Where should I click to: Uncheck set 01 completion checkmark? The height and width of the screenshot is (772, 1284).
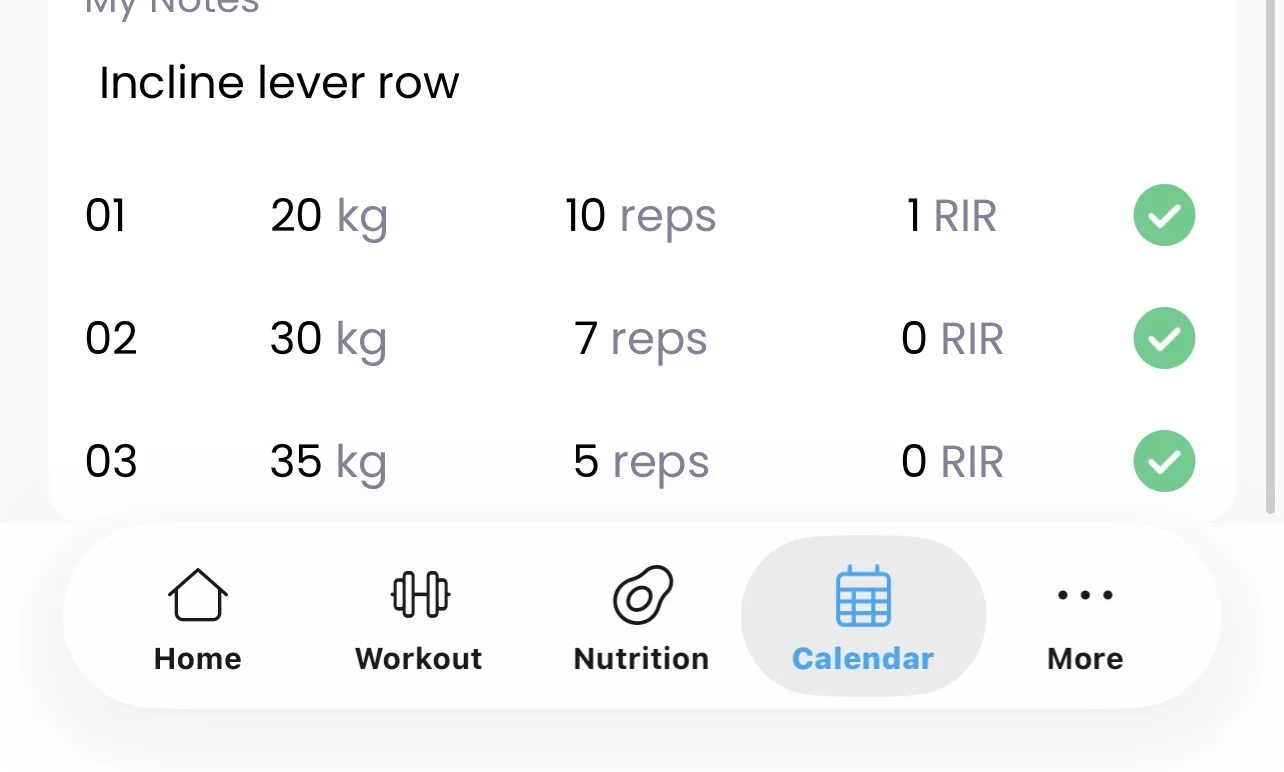[1164, 215]
